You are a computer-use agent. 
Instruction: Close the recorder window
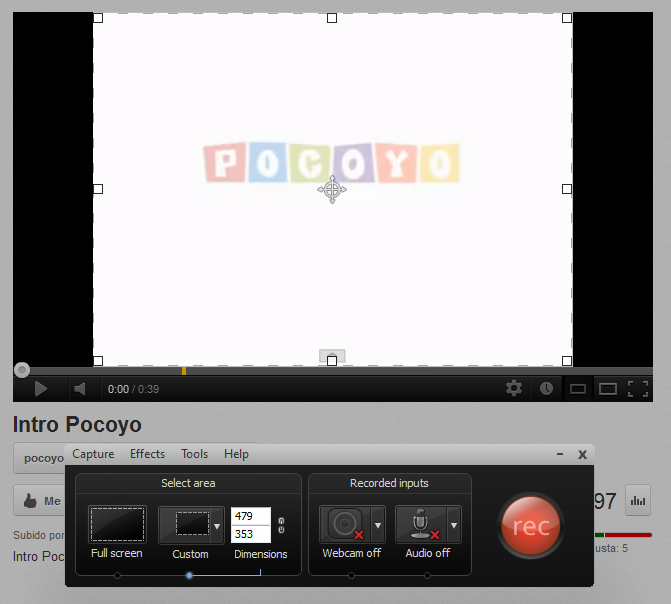point(582,454)
